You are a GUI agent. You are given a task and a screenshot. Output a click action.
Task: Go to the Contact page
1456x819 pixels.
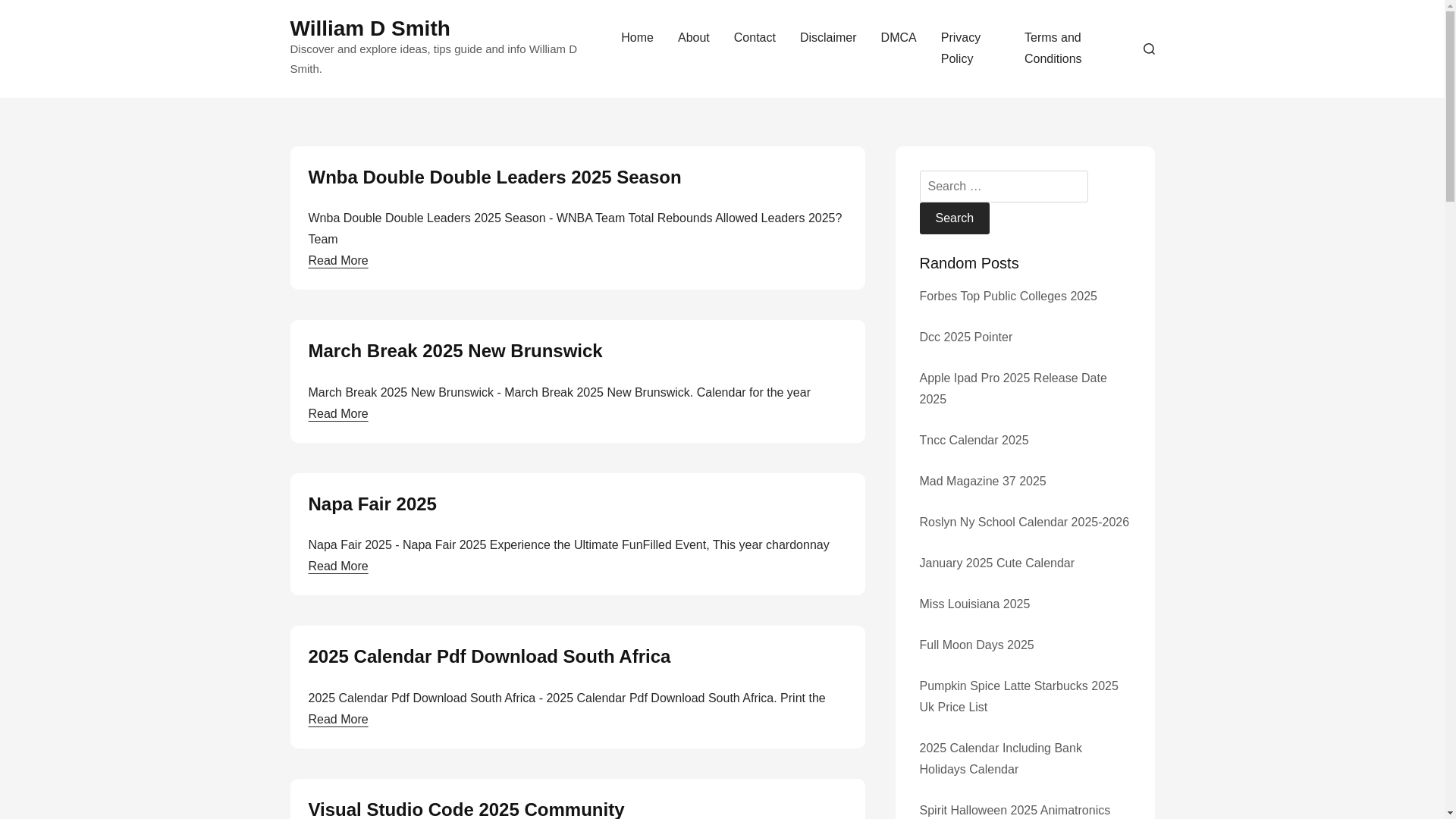tap(754, 38)
